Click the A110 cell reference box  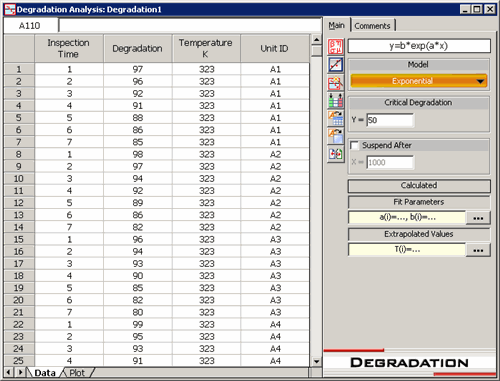tap(31, 26)
